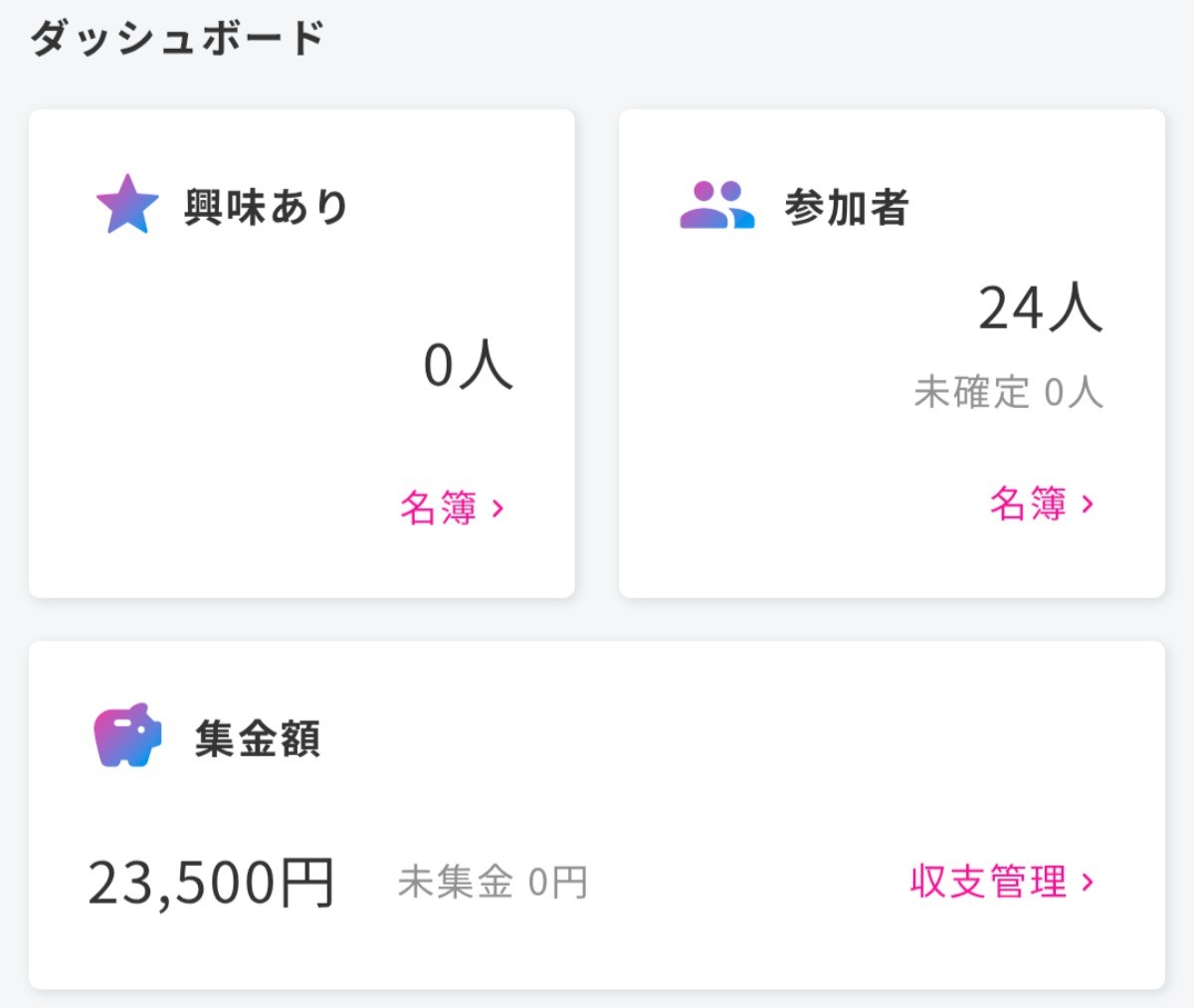
Task: Click the chevron next to 収支管理
Action: tap(1088, 882)
